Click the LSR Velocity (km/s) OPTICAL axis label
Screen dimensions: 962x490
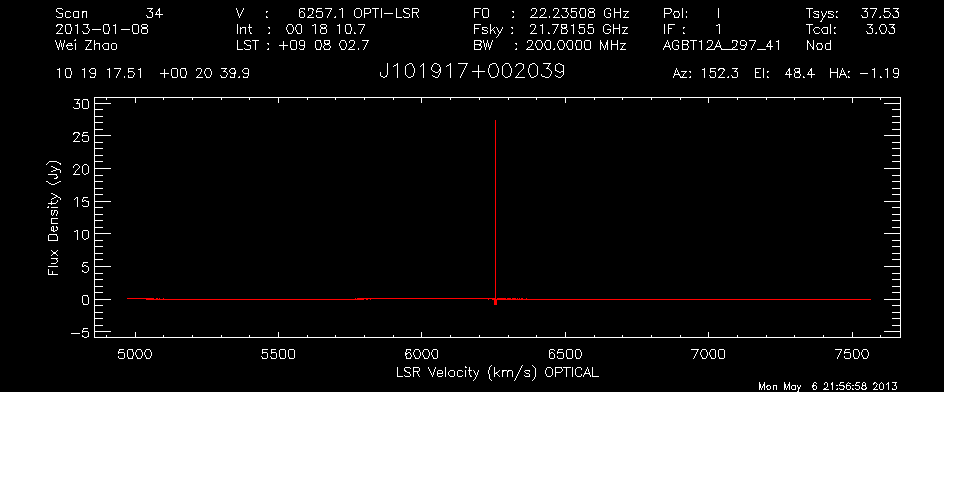(497, 373)
